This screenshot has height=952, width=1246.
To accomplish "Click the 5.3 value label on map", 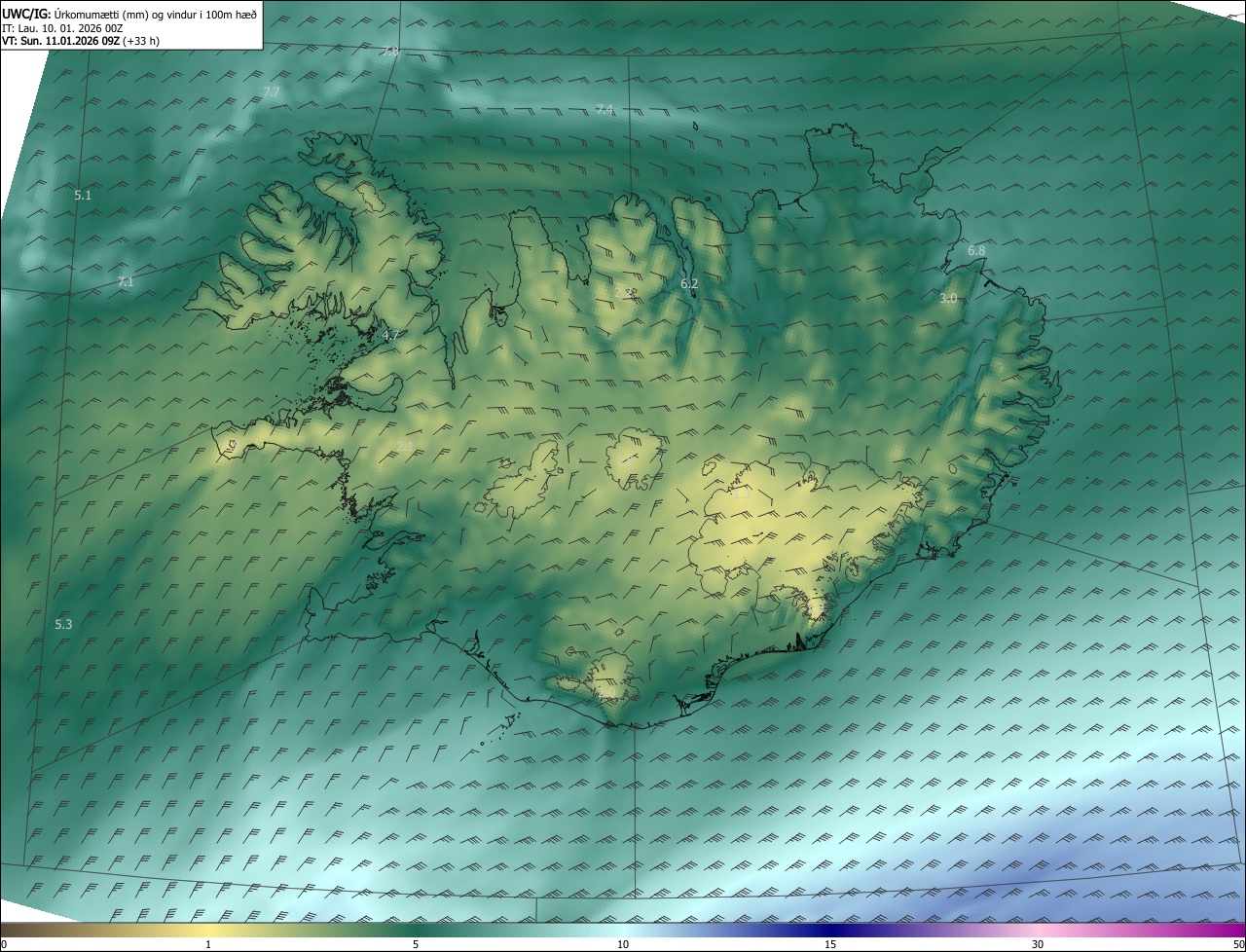I will coord(63,624).
